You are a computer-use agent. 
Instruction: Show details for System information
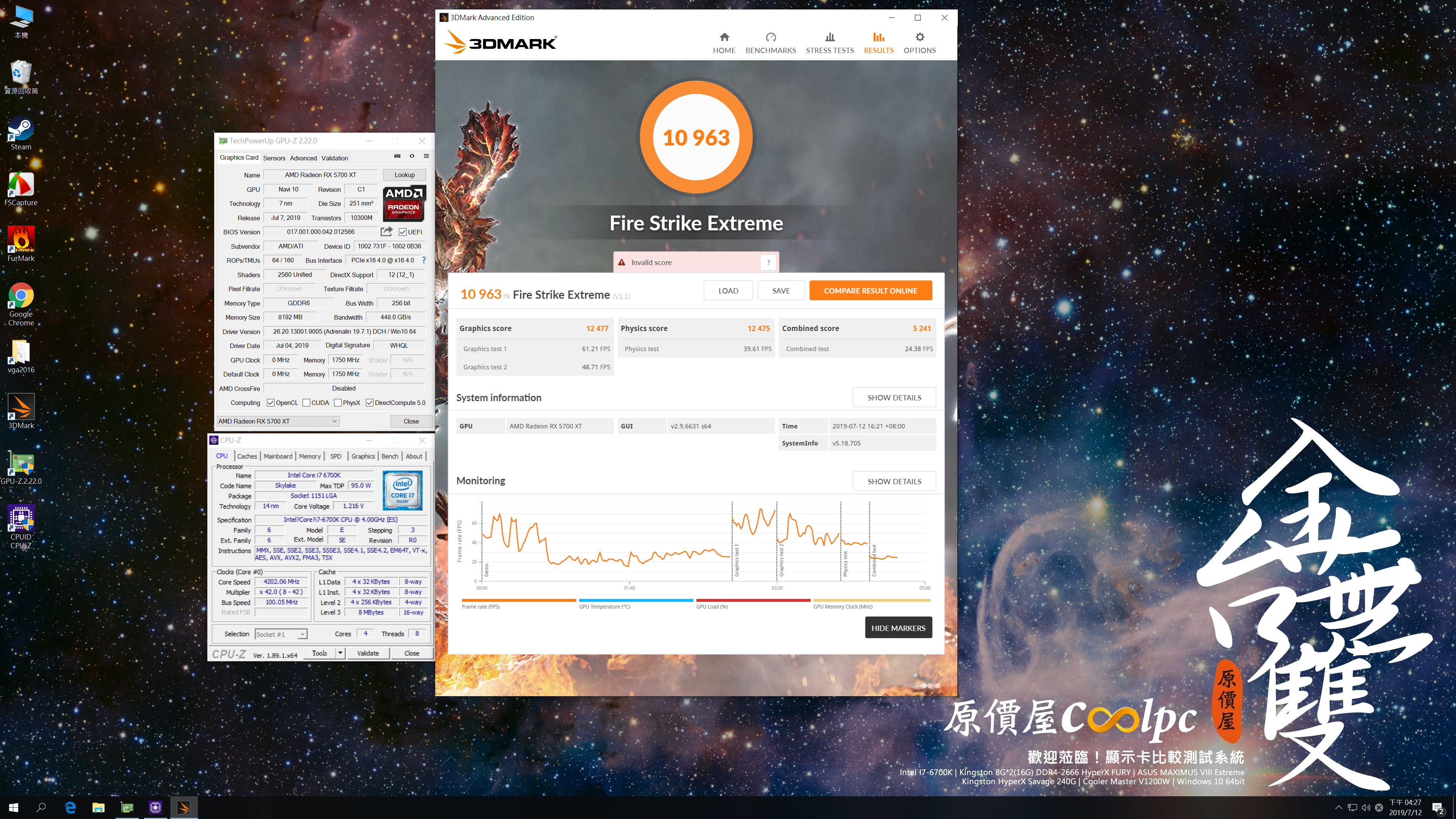(894, 397)
